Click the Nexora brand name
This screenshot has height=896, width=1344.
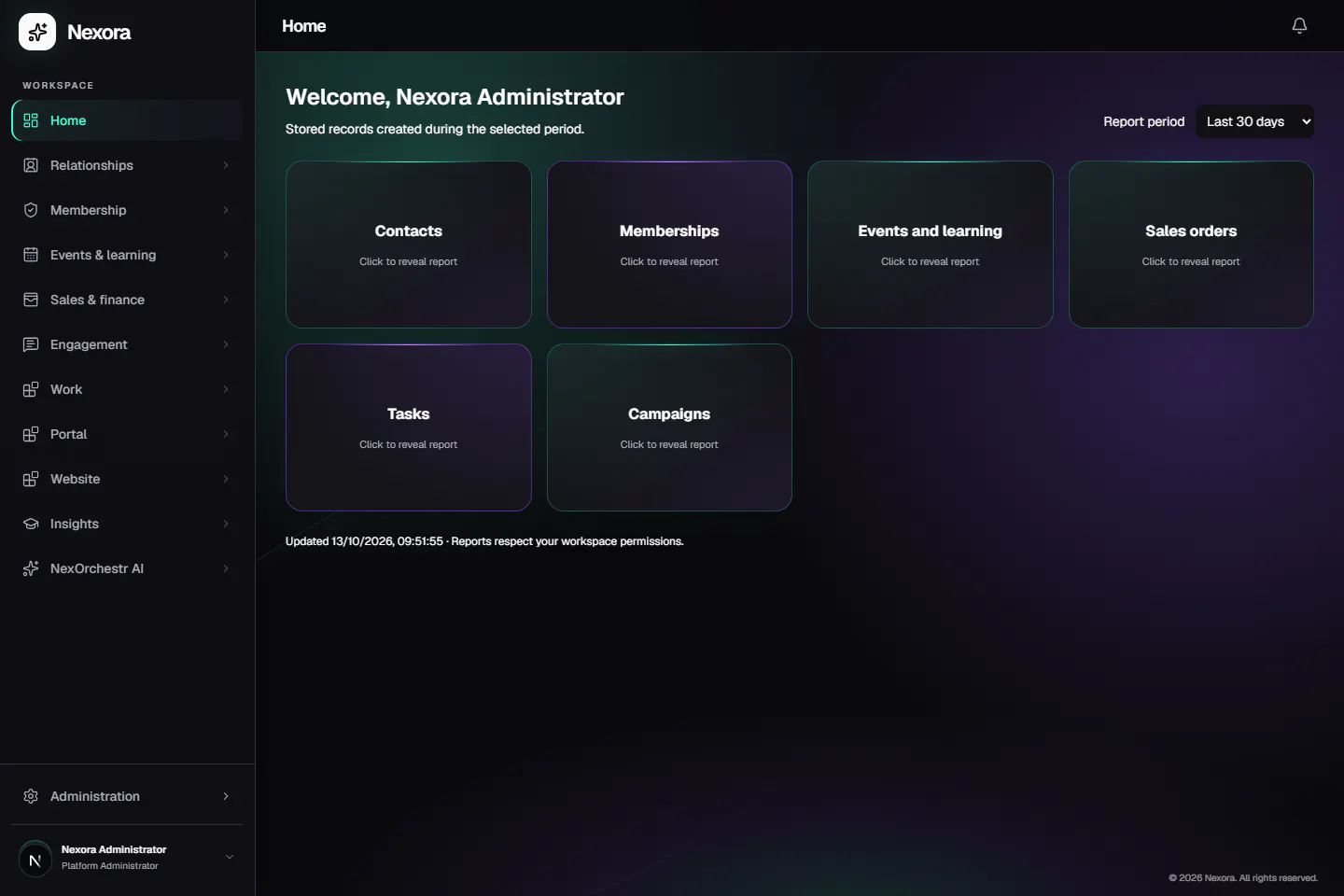click(x=99, y=32)
